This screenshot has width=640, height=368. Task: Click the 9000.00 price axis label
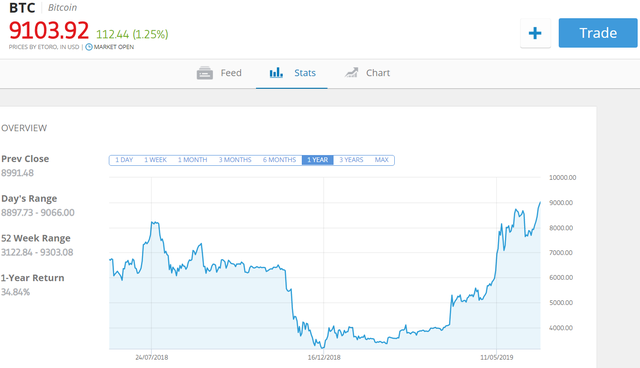(x=561, y=203)
